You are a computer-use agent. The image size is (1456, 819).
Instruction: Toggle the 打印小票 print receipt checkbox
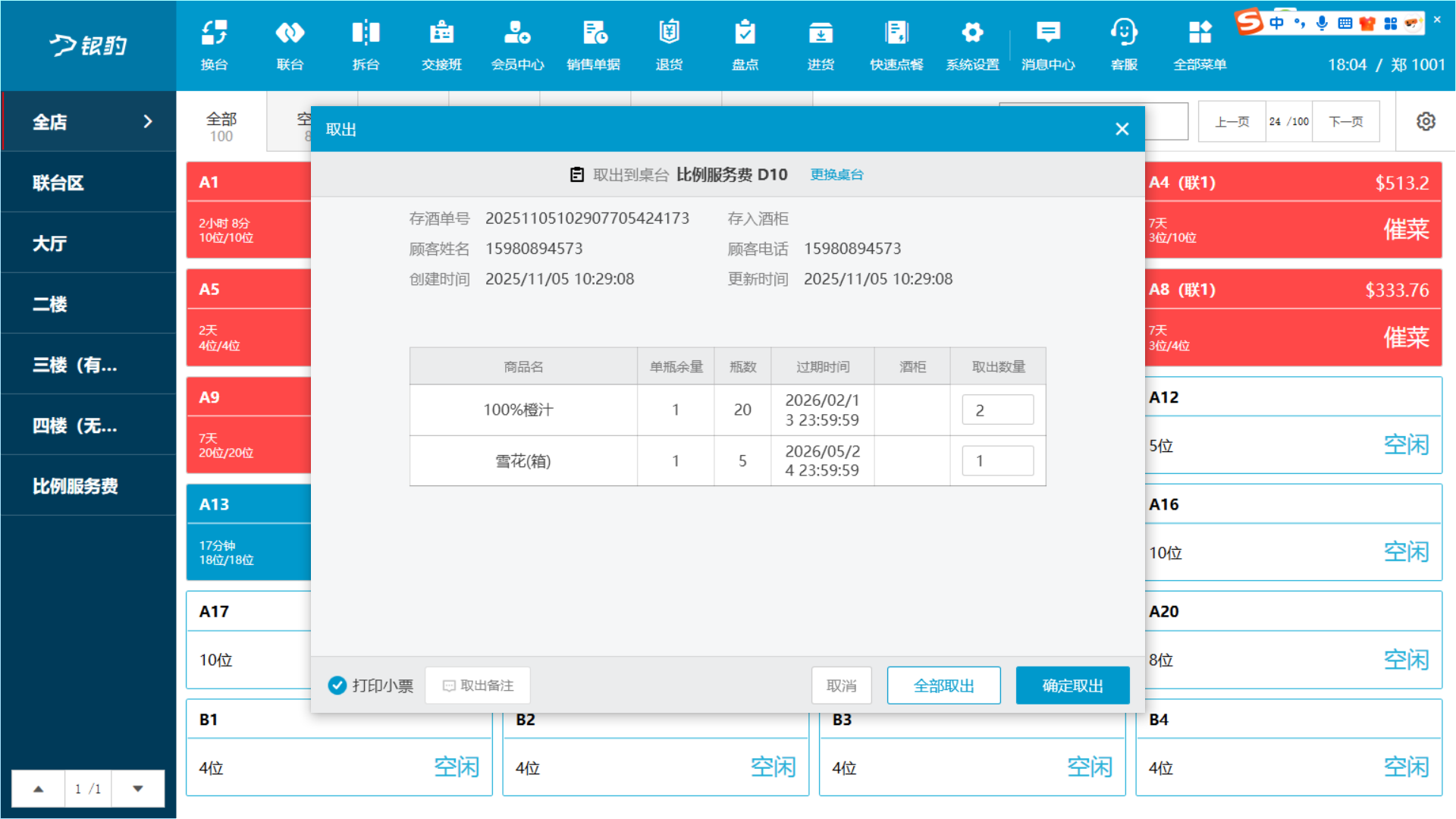tap(337, 686)
